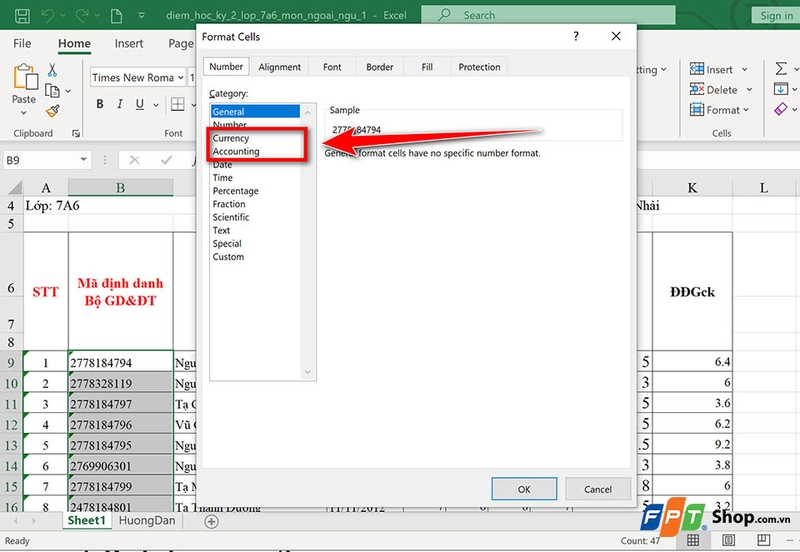Click the Cancel X icon in formula bar
The width and height of the screenshot is (800, 552).
coord(135,160)
